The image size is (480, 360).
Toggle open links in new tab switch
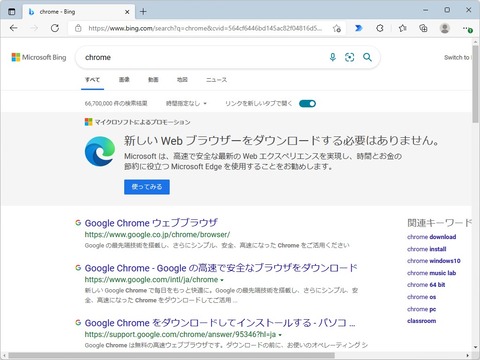coord(307,104)
